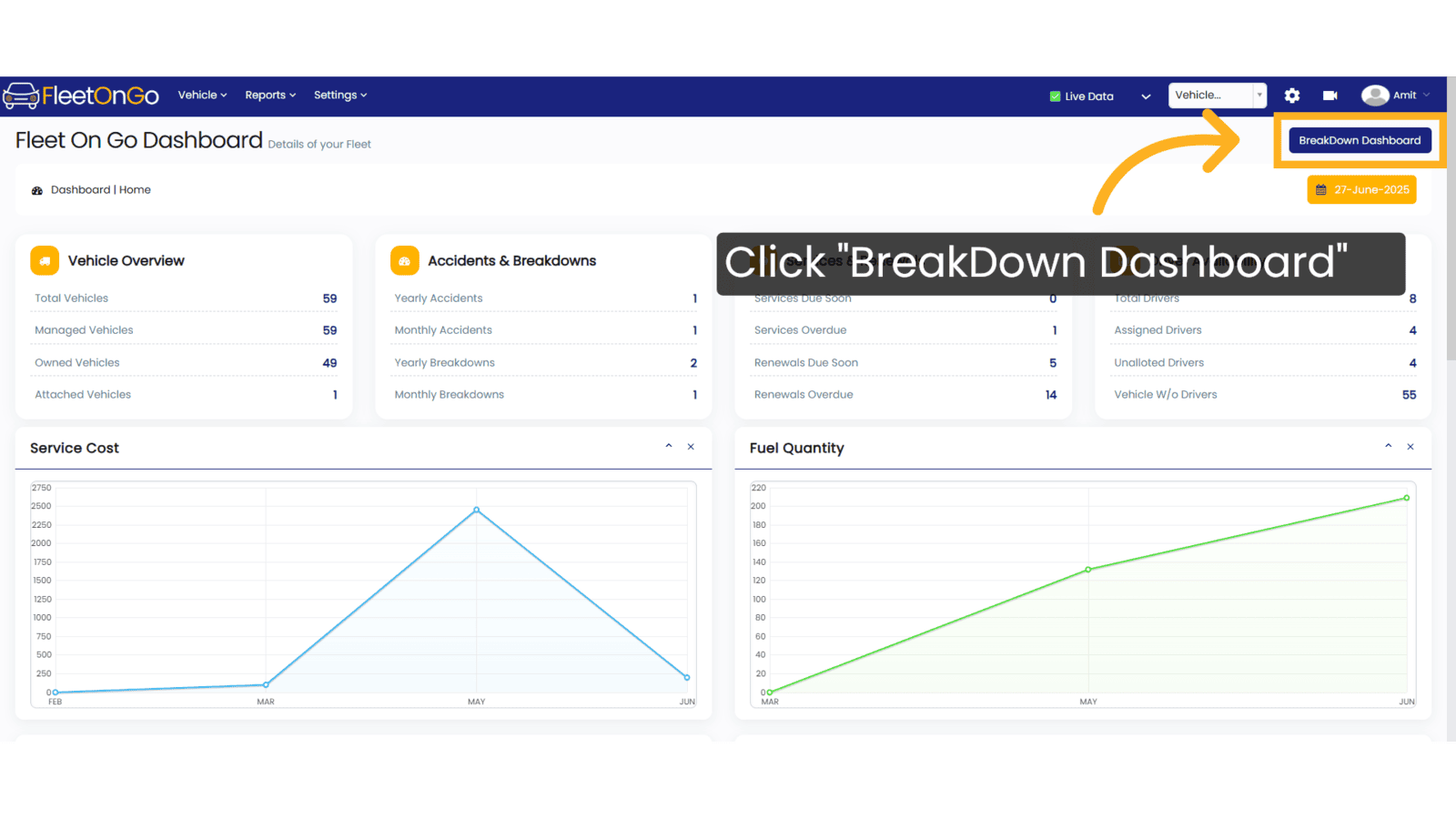Click Renewals Overdue row
This screenshot has height=819, width=1456.
905,394
